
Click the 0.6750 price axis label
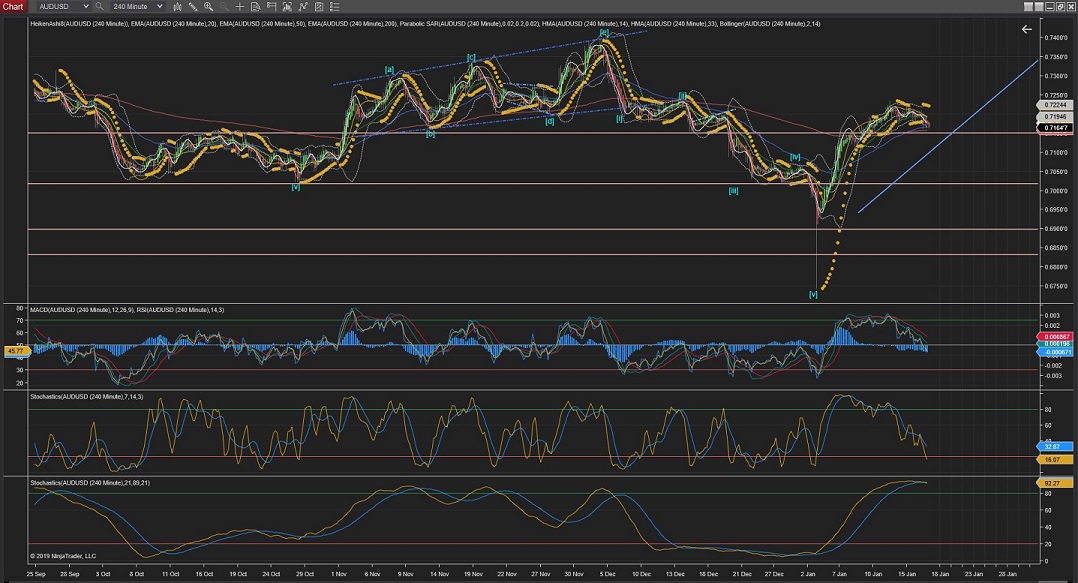[x=1056, y=287]
